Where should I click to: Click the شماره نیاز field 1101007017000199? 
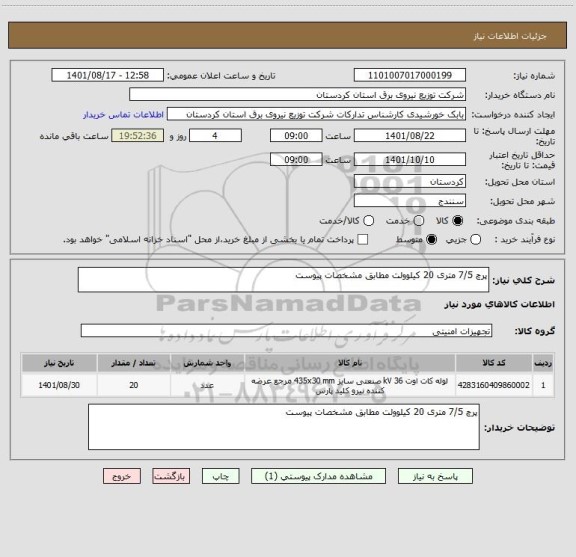[x=410, y=75]
